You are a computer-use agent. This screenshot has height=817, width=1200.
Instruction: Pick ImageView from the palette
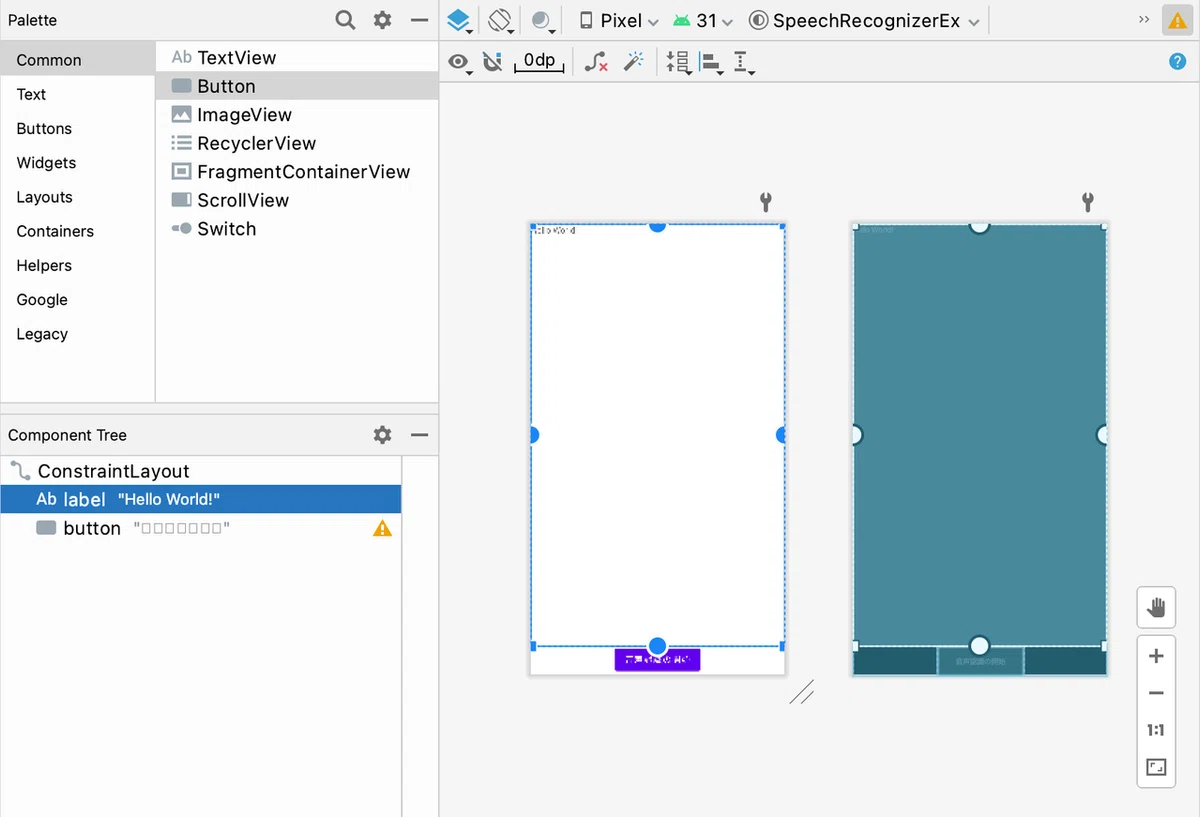[297, 115]
